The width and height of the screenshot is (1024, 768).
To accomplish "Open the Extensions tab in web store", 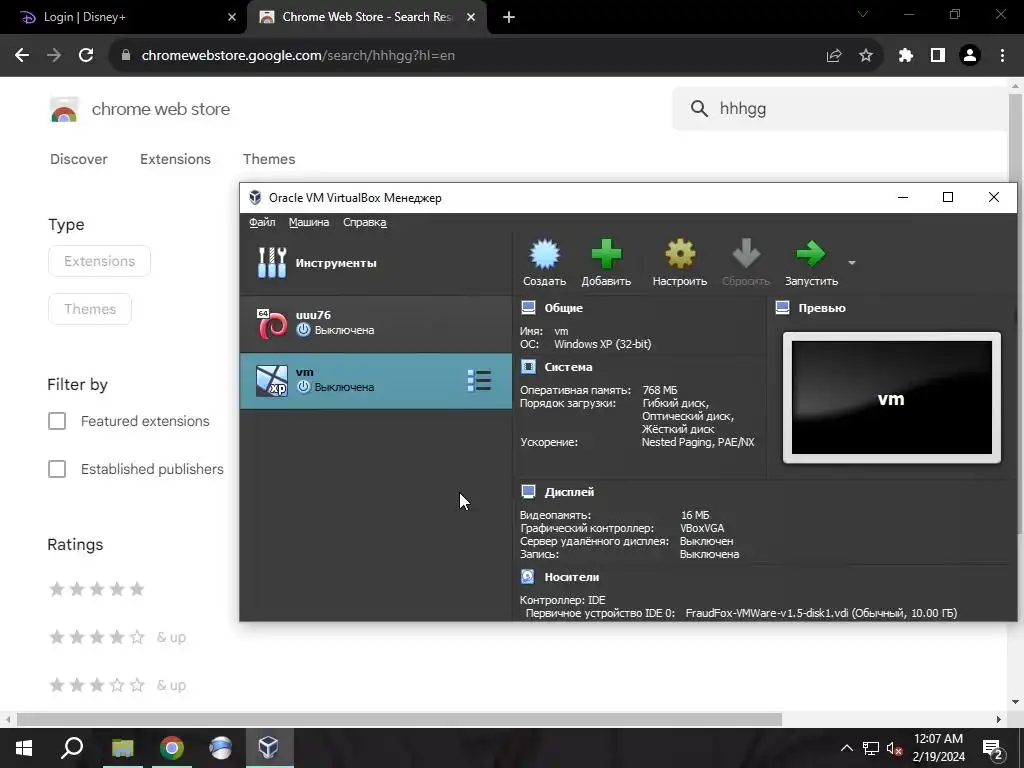I will coord(175,159).
